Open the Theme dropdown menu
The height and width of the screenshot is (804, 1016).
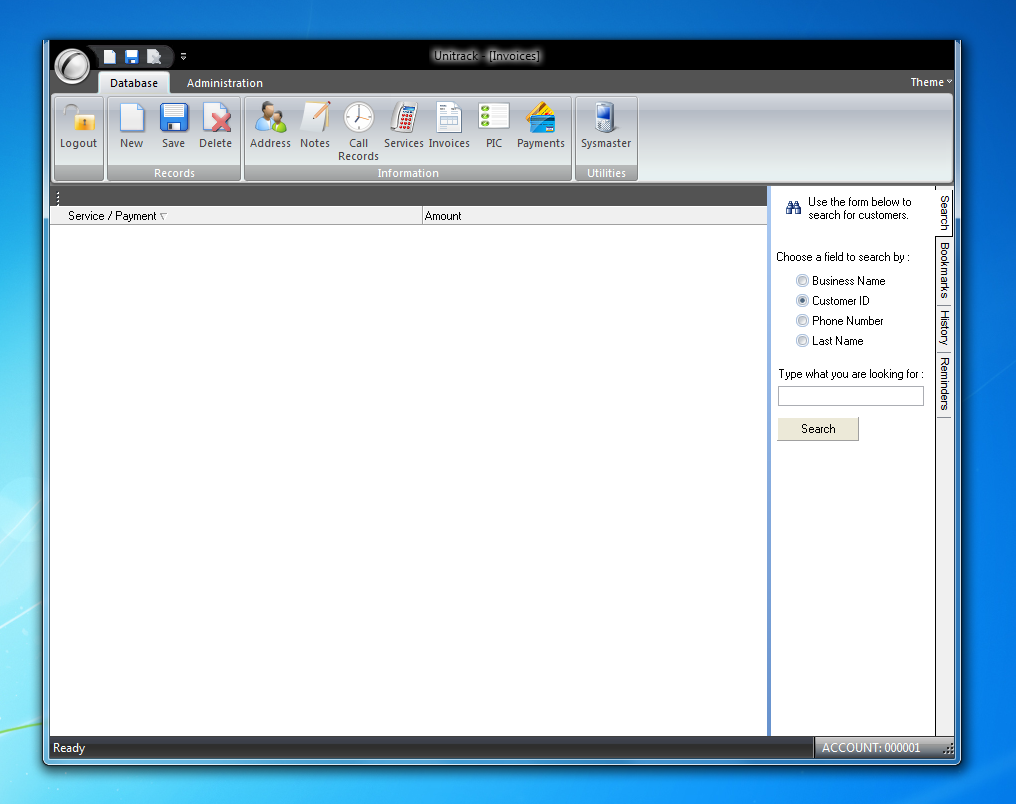click(931, 82)
